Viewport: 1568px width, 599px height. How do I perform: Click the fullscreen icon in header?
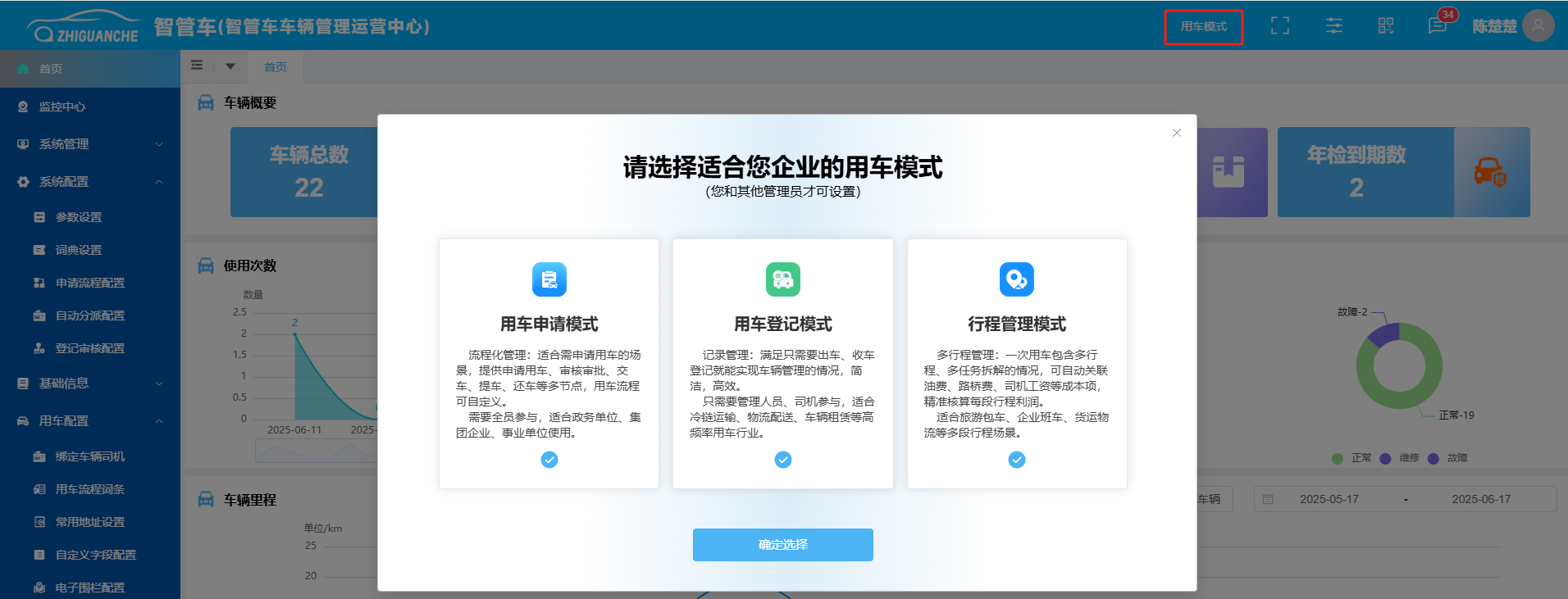[x=1279, y=26]
